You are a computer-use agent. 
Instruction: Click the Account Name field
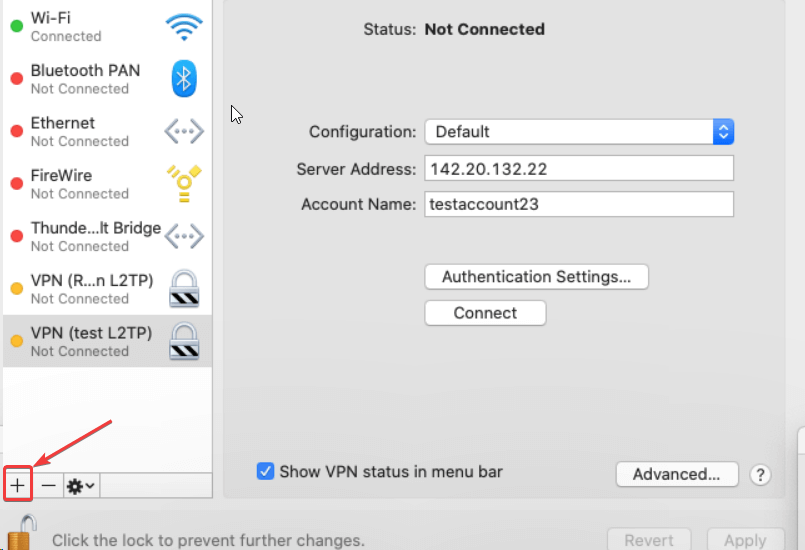click(579, 204)
